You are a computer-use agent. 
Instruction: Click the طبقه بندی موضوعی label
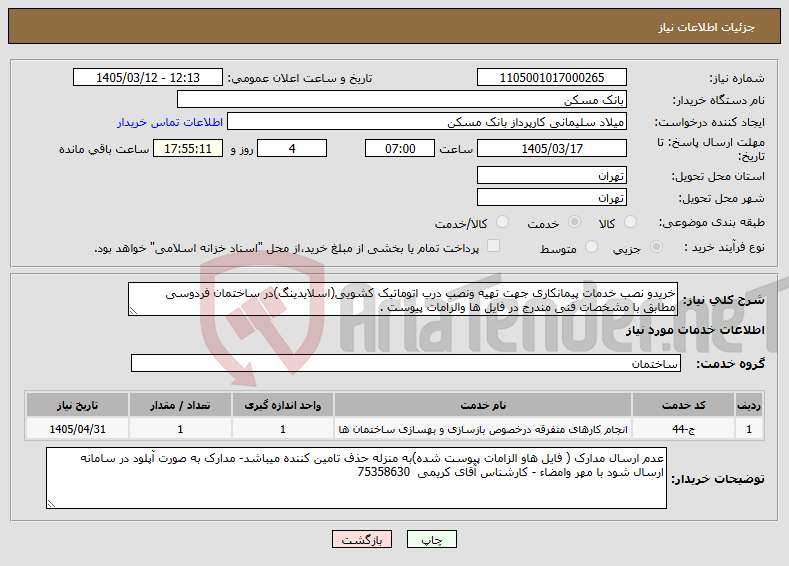pos(712,222)
